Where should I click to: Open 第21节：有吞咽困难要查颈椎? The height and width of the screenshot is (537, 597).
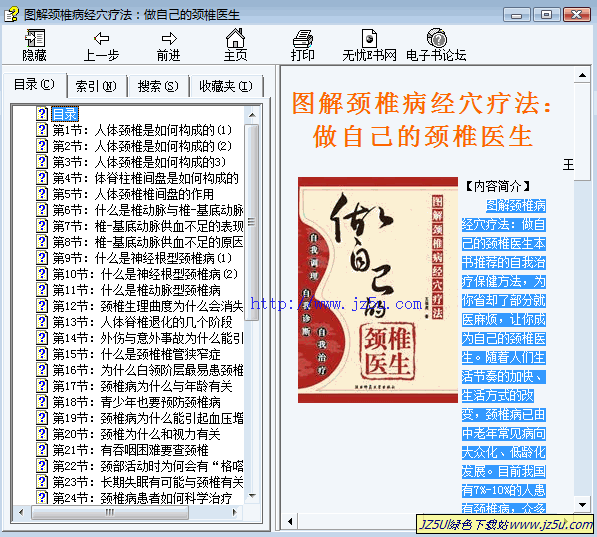click(x=130, y=450)
